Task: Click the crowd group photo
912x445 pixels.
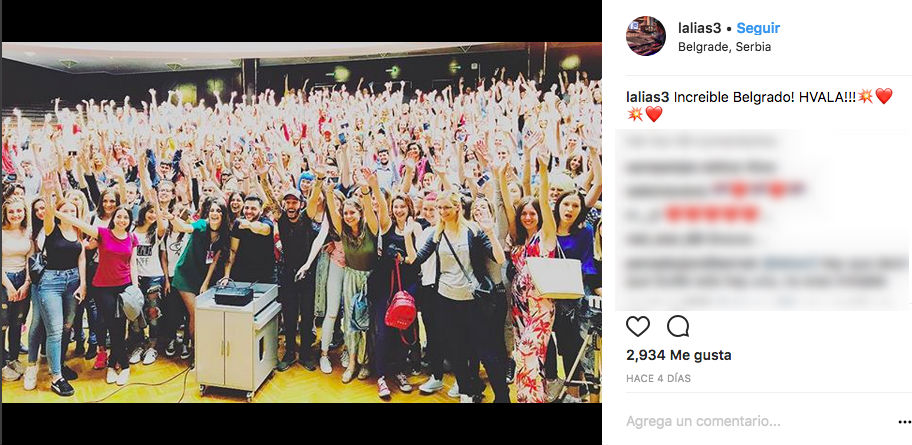Action: pyautogui.click(x=301, y=222)
